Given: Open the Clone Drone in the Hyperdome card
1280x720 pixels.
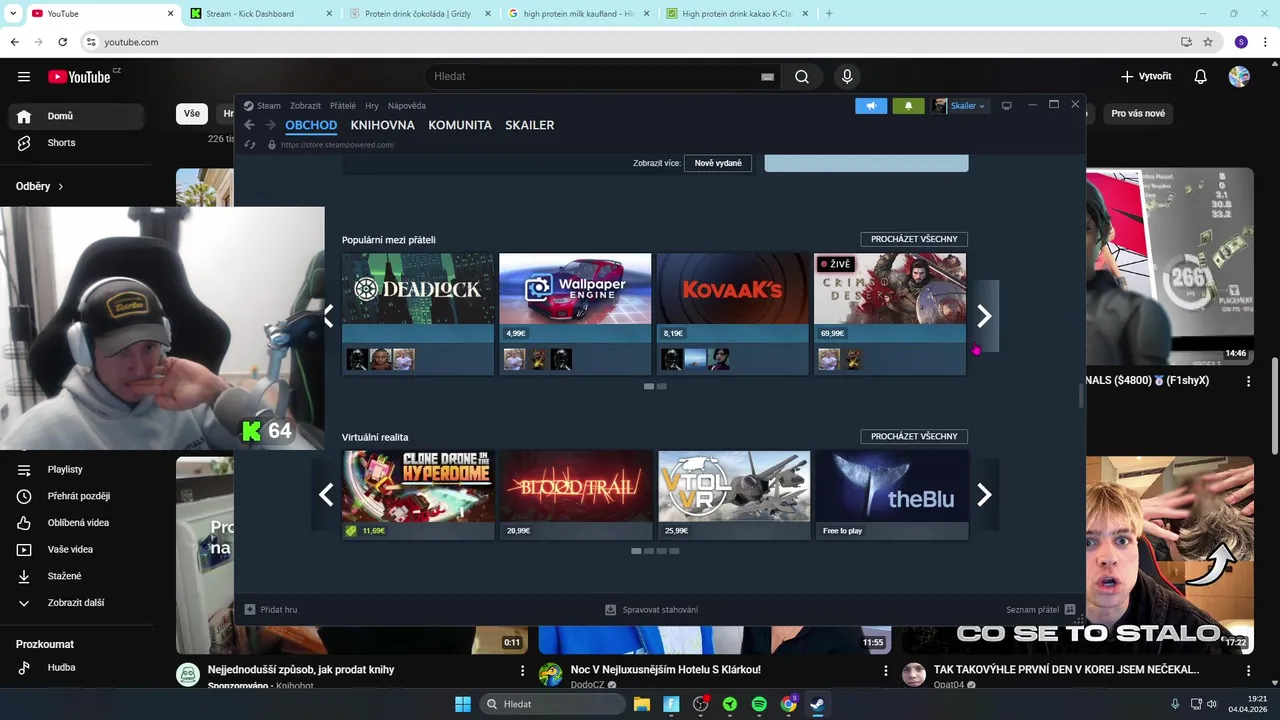Looking at the screenshot, I should (x=418, y=495).
